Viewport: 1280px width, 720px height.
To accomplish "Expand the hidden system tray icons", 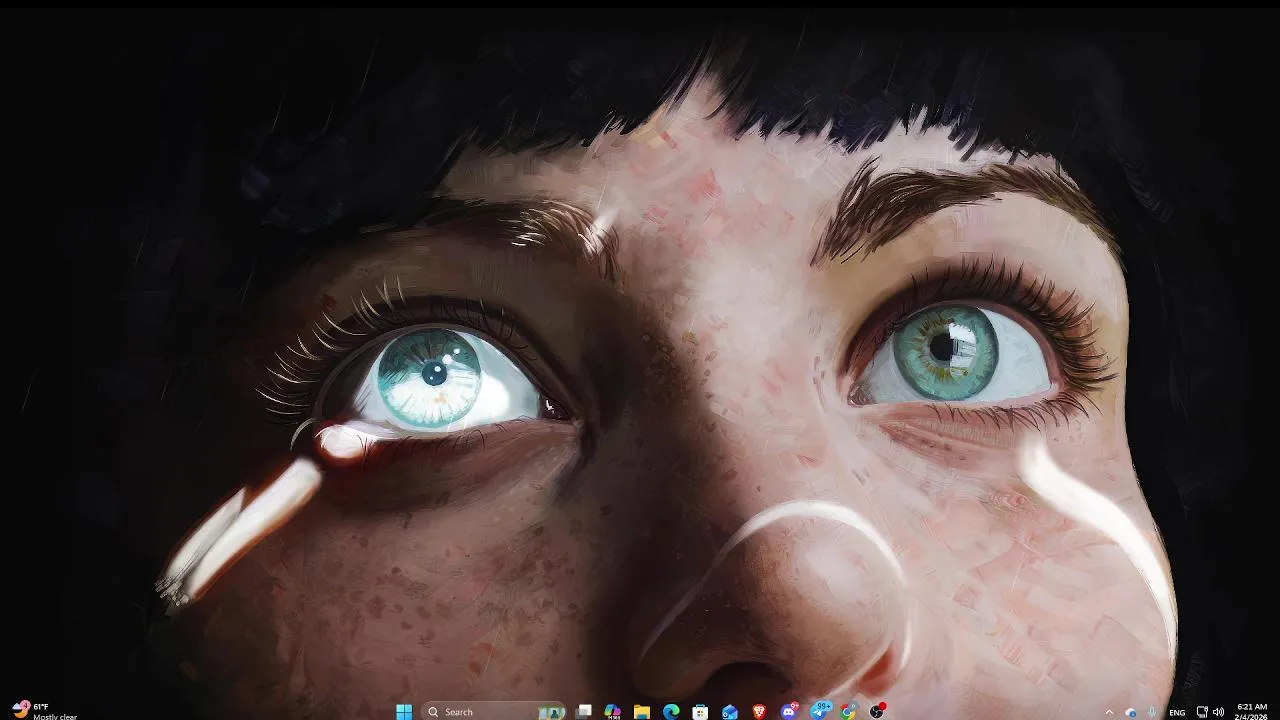I will coord(1108,712).
